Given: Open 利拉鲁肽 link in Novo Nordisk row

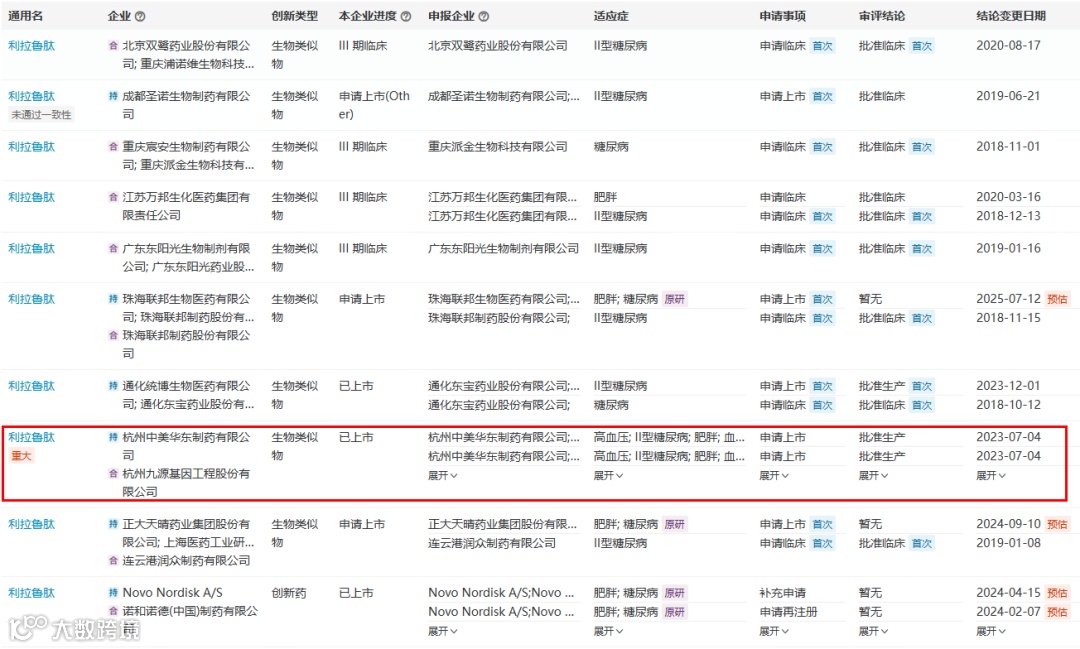Looking at the screenshot, I should point(32,593).
